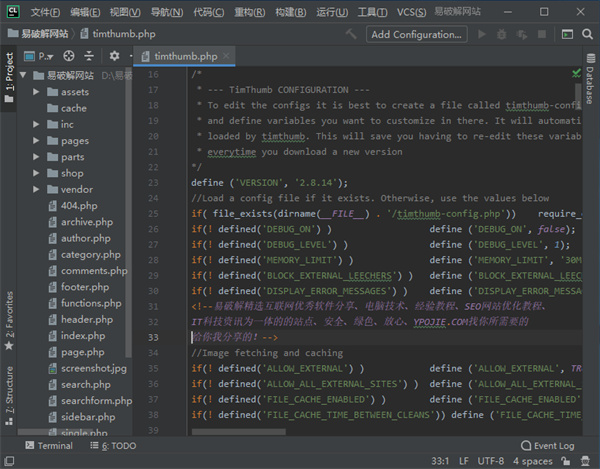This screenshot has width=600, height=469.
Task: Open the 重构(R) menu
Action: pos(250,12)
